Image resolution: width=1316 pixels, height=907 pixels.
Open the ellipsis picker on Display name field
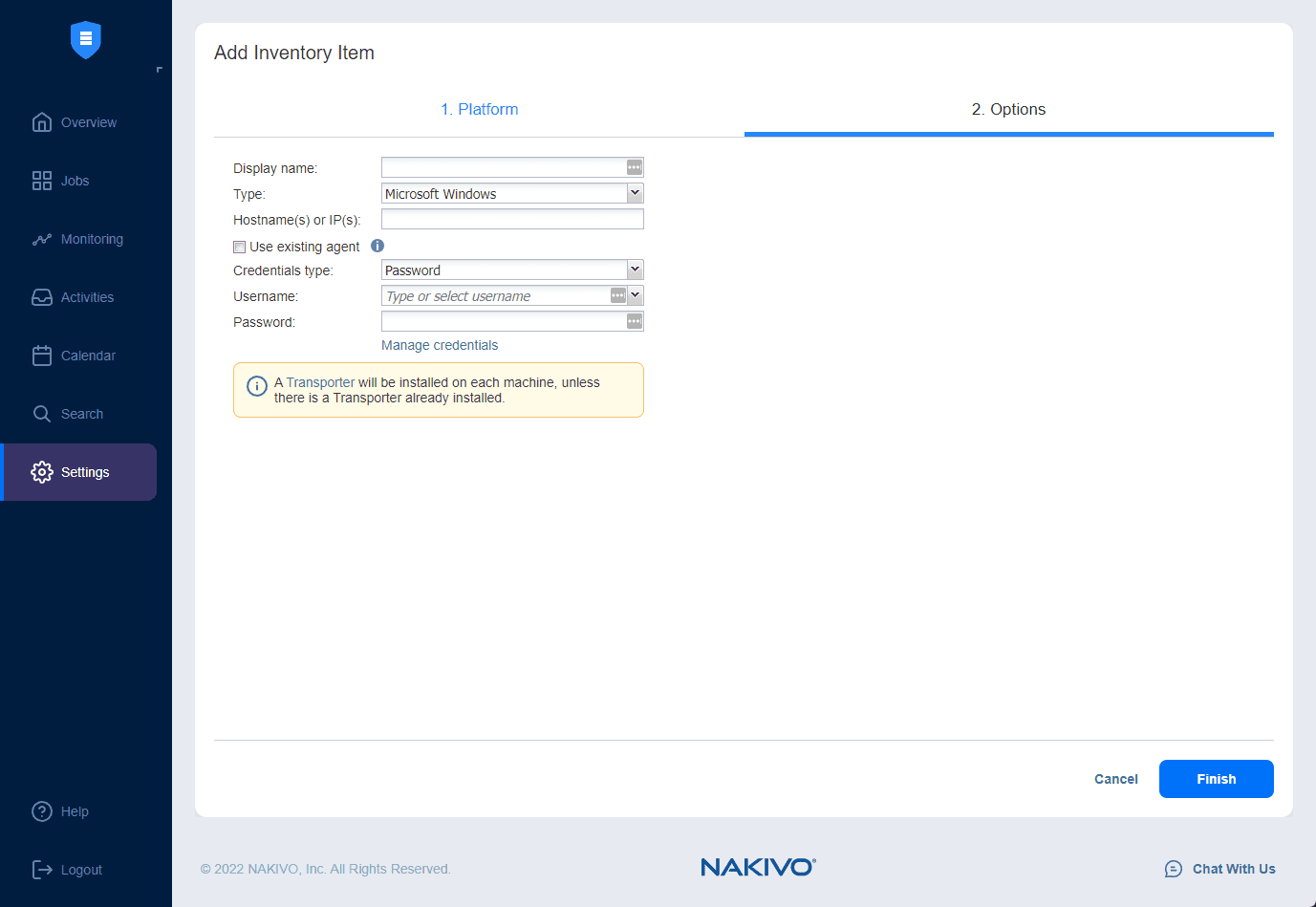click(x=633, y=167)
